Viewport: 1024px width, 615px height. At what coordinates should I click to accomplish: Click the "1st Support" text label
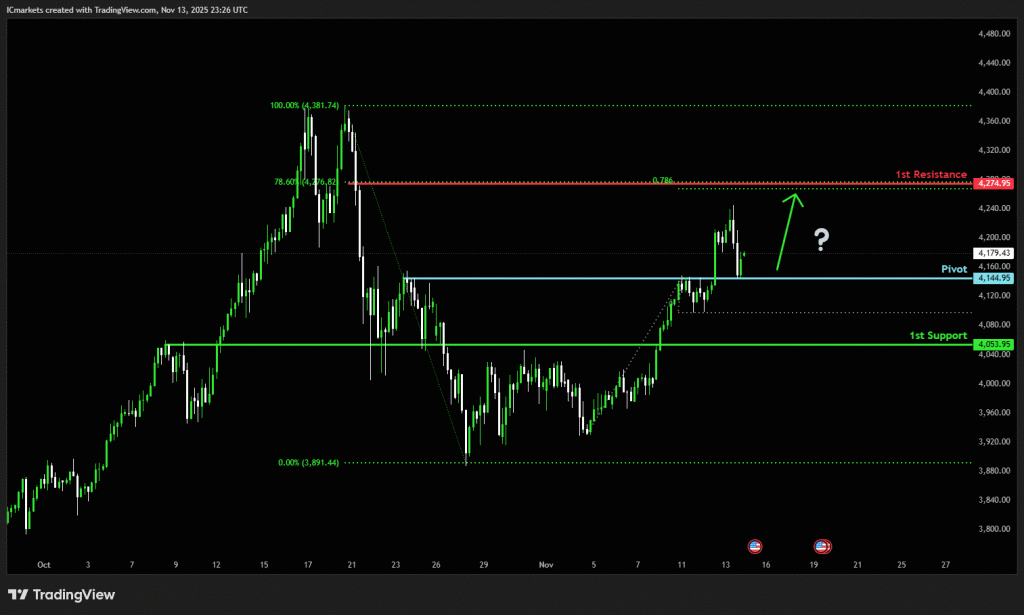click(x=938, y=335)
